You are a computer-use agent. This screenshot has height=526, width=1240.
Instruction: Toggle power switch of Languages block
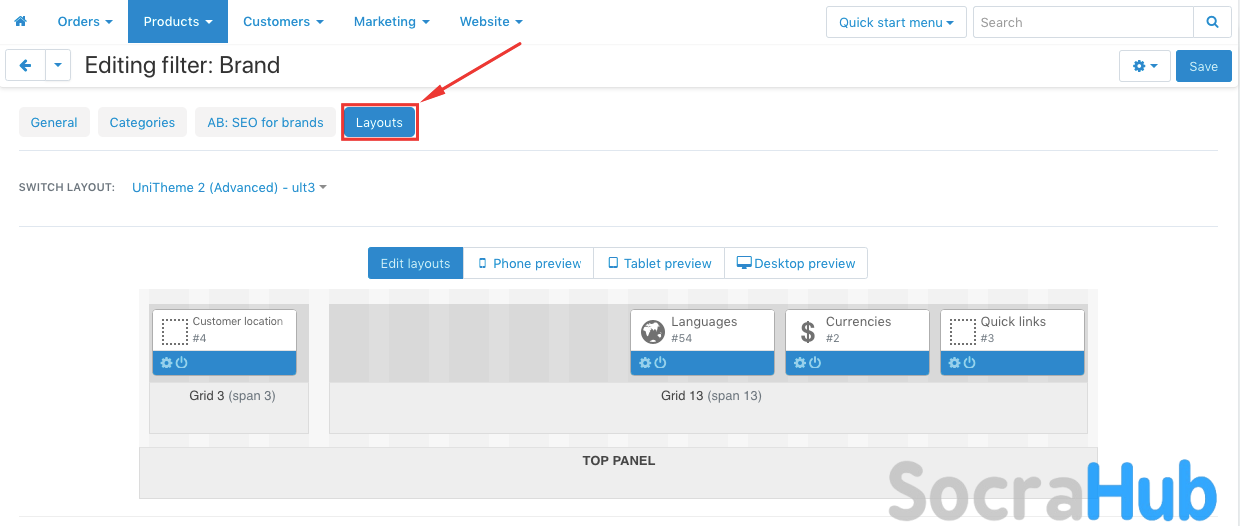660,363
